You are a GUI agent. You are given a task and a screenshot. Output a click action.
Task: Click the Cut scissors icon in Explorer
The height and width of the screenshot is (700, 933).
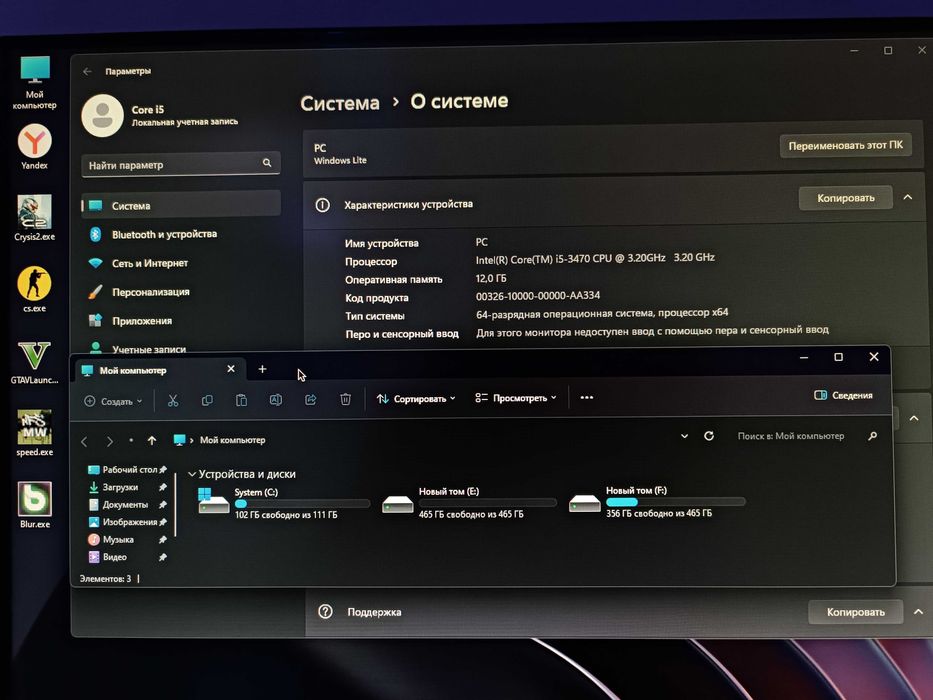(x=173, y=400)
